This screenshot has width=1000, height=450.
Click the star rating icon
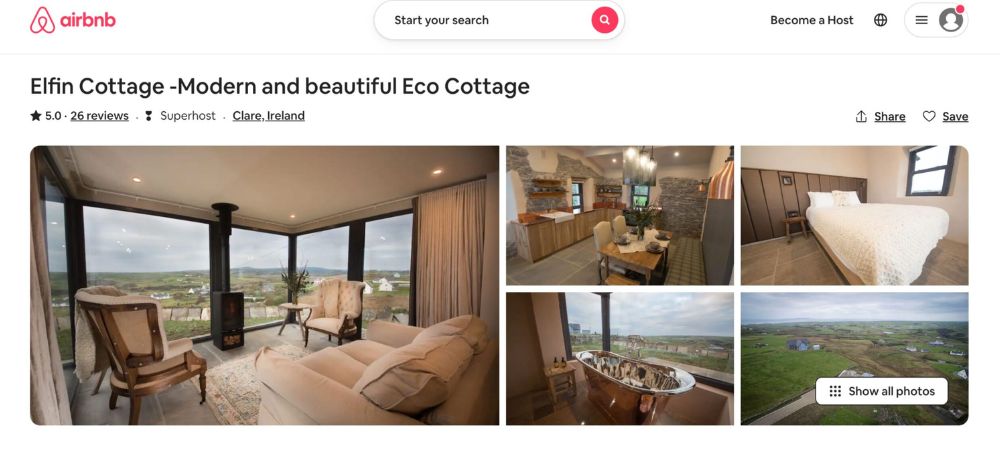point(36,115)
